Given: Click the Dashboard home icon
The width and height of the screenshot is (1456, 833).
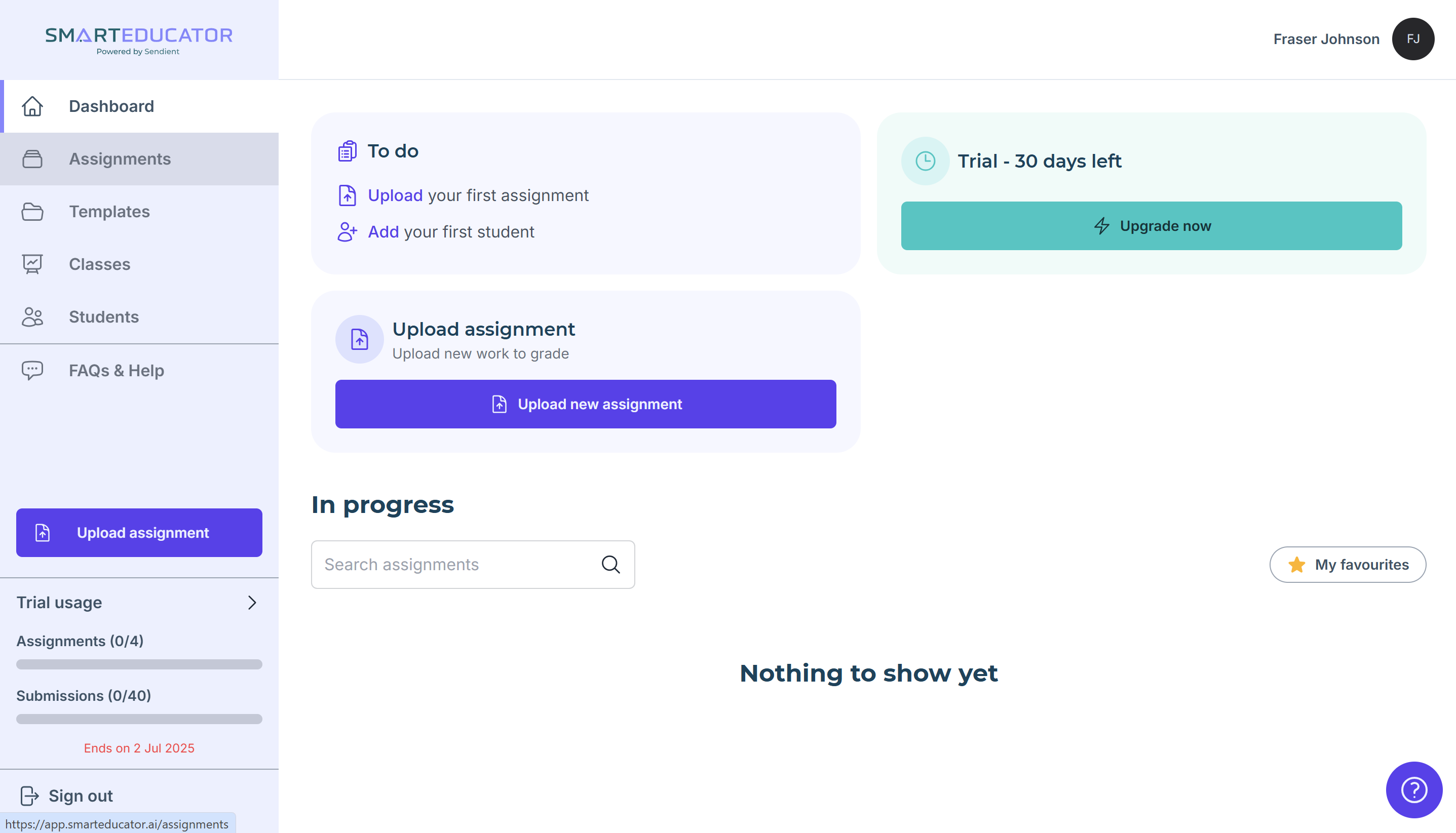Looking at the screenshot, I should [32, 106].
